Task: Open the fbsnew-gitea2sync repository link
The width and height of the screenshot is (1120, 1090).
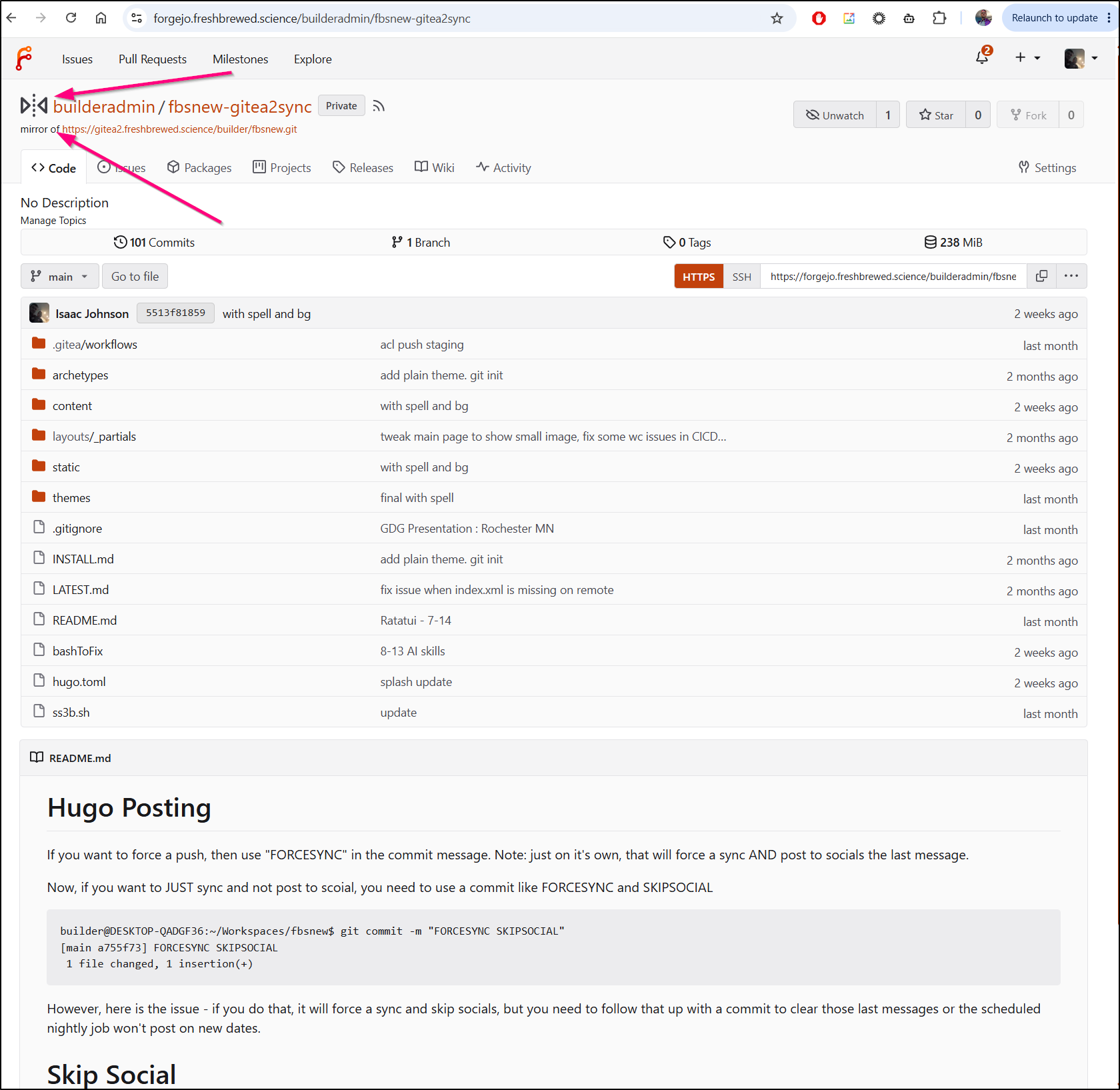Action: [x=240, y=106]
